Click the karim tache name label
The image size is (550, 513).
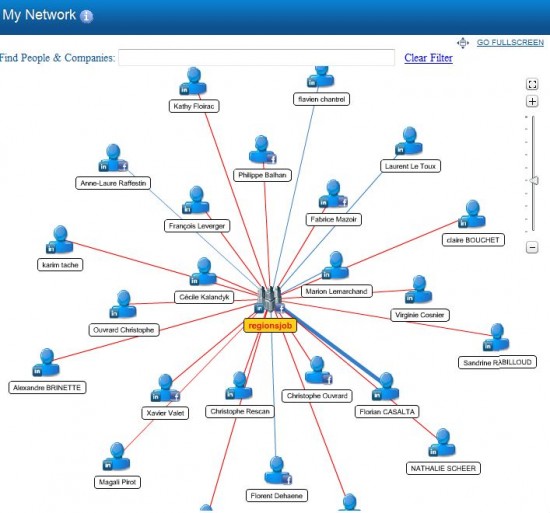click(60, 265)
